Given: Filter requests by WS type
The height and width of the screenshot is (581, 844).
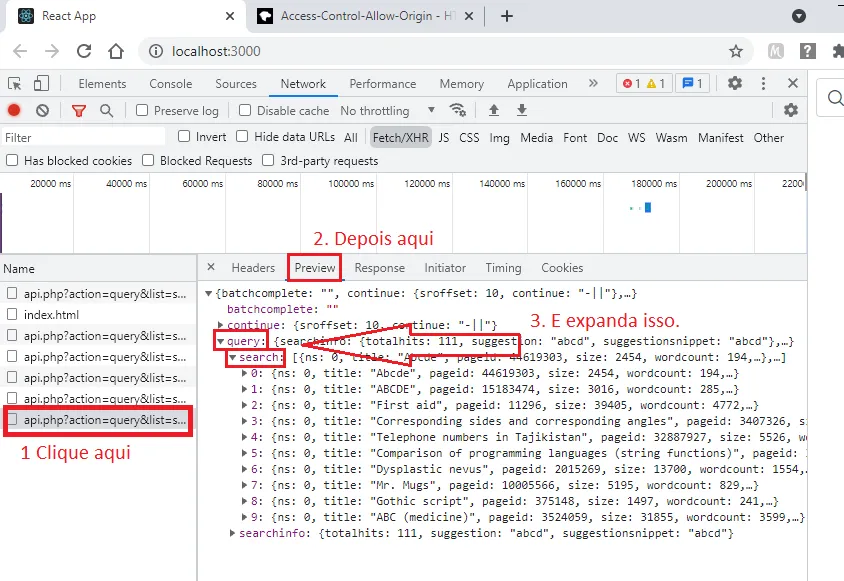Looking at the screenshot, I should (636, 138).
